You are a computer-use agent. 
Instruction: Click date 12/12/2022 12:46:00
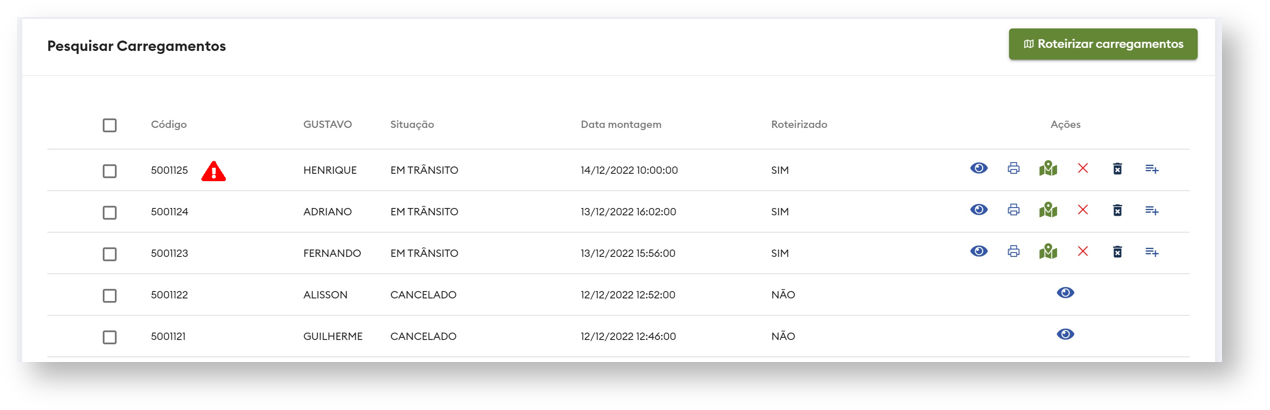click(x=628, y=337)
